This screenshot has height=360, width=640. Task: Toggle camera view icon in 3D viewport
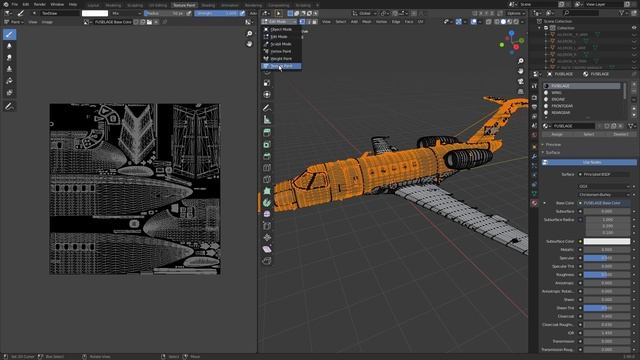coord(520,81)
